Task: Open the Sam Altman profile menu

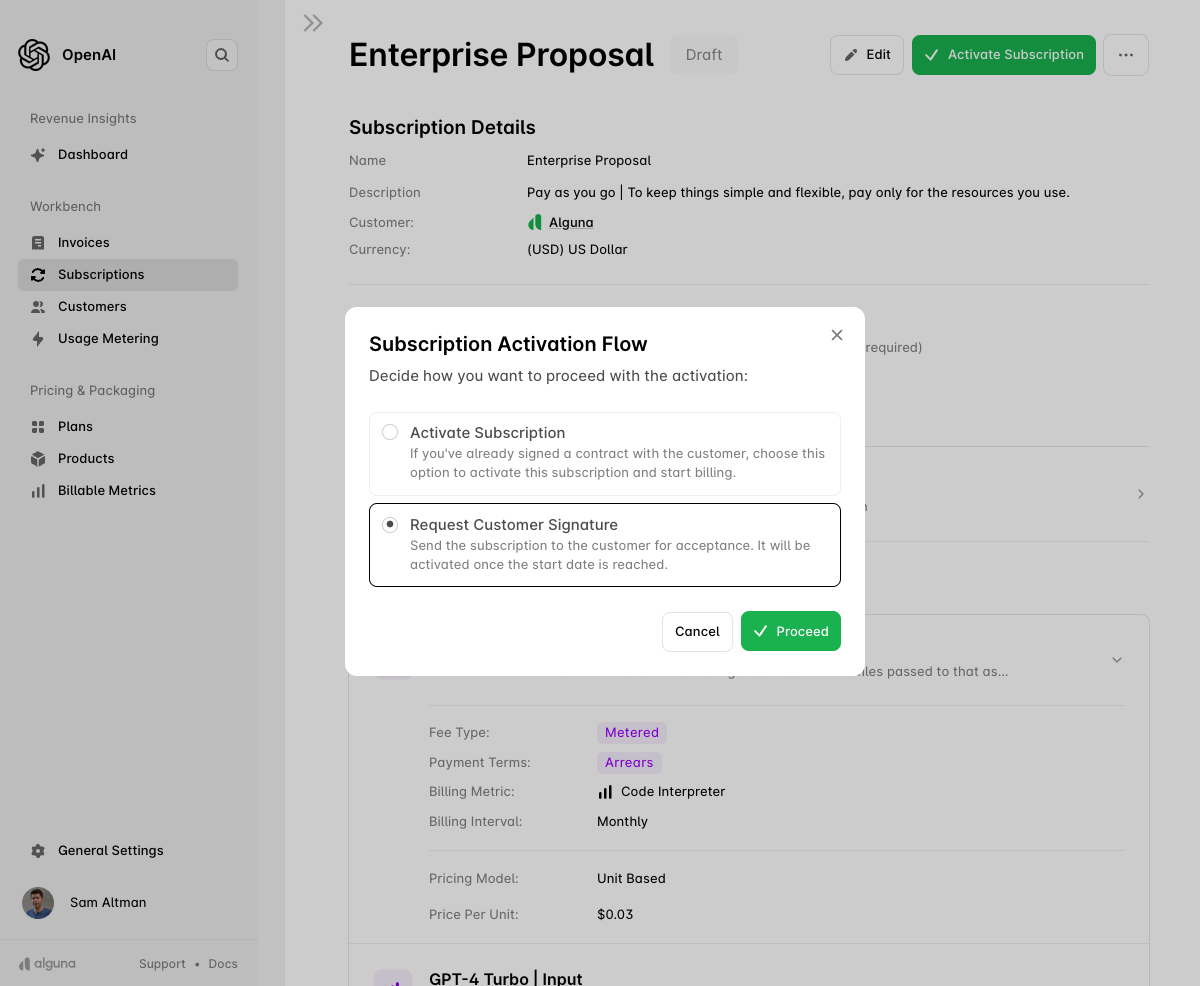Action: point(37,902)
